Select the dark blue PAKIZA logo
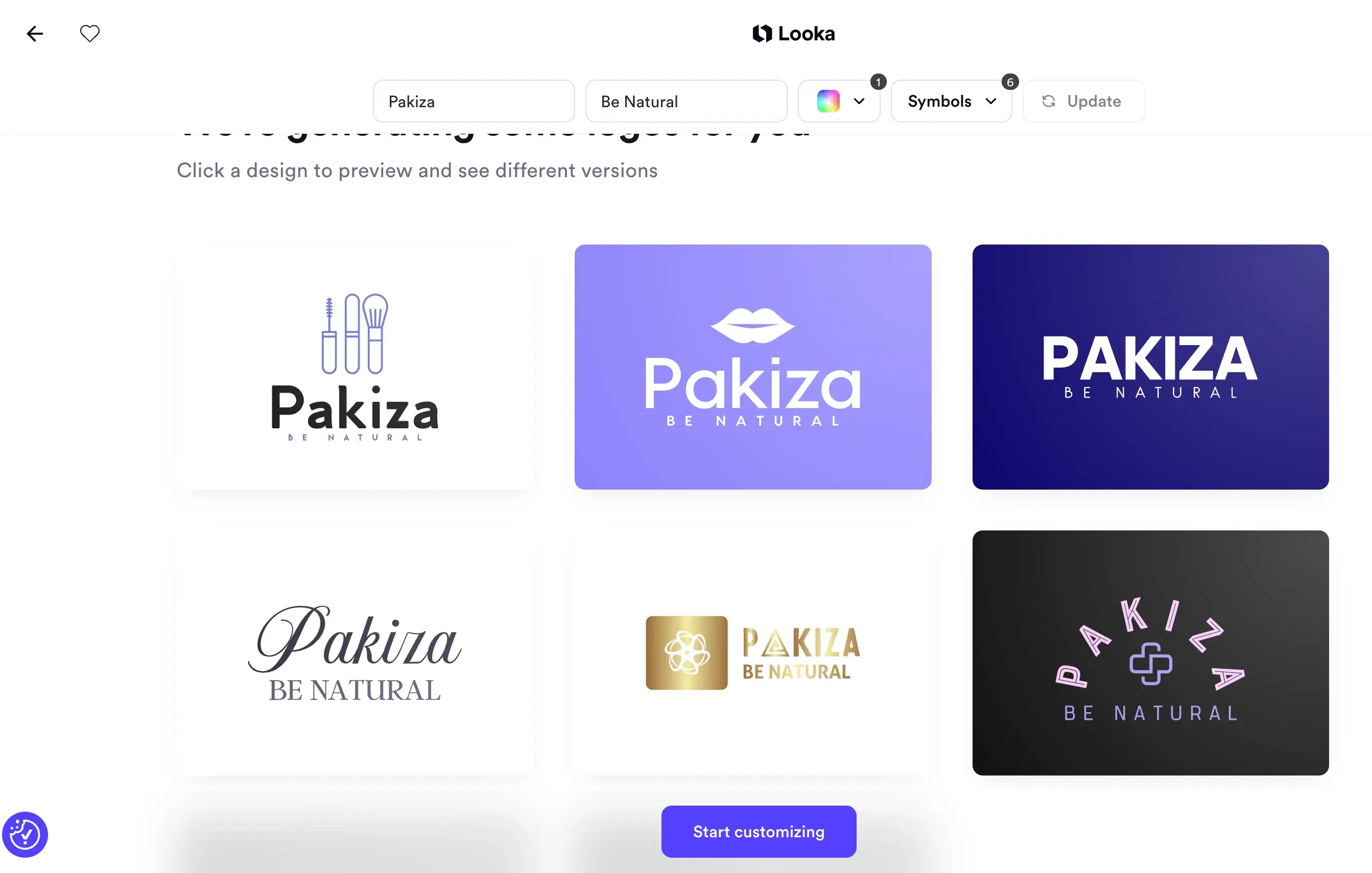 click(1150, 367)
